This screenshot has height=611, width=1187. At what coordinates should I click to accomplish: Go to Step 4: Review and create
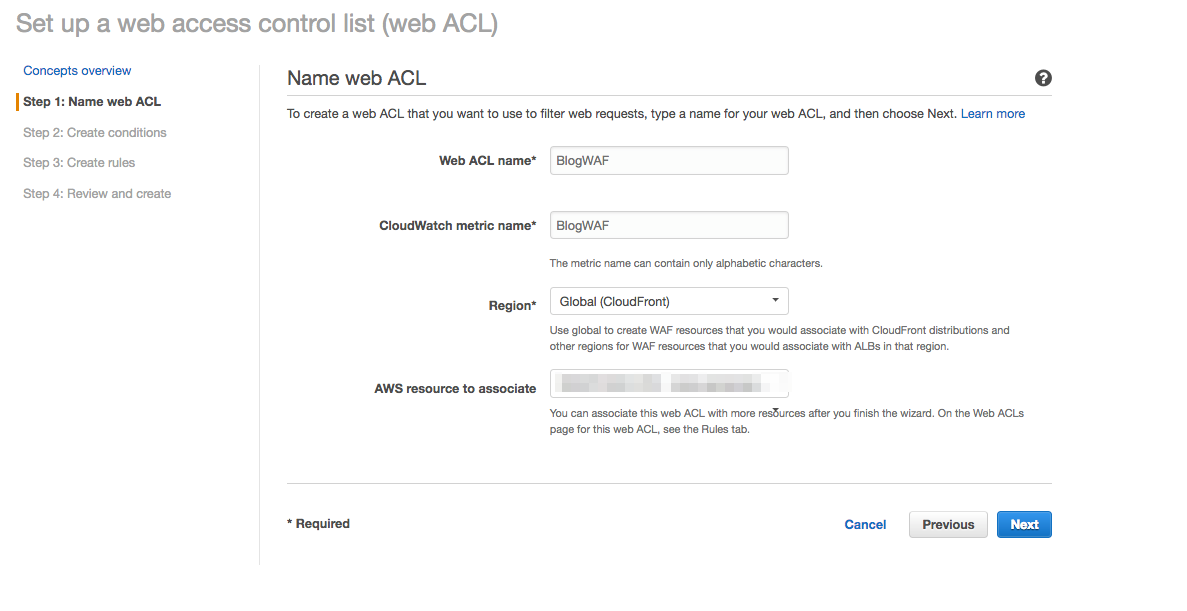tap(97, 194)
